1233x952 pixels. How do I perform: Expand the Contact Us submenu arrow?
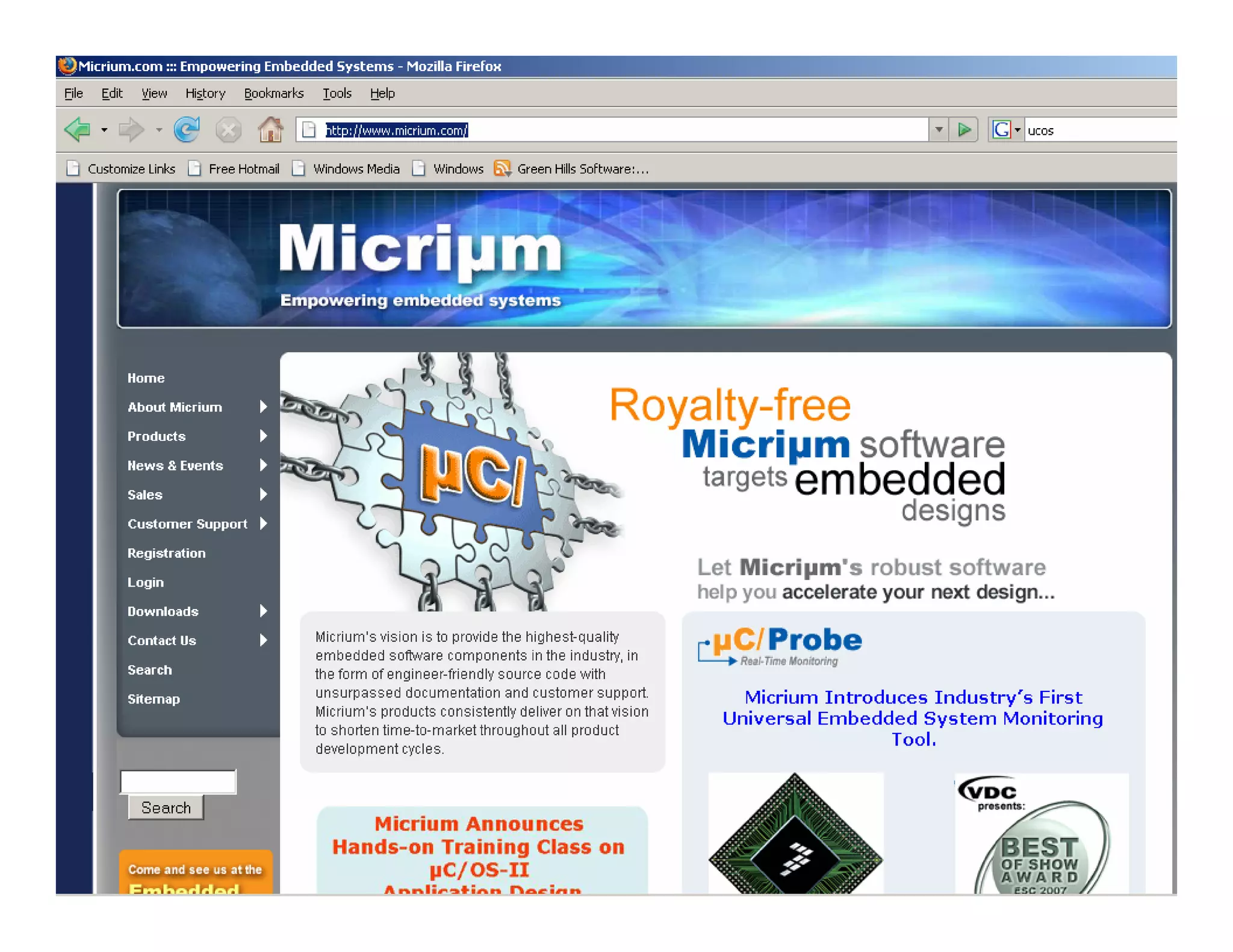(x=263, y=640)
